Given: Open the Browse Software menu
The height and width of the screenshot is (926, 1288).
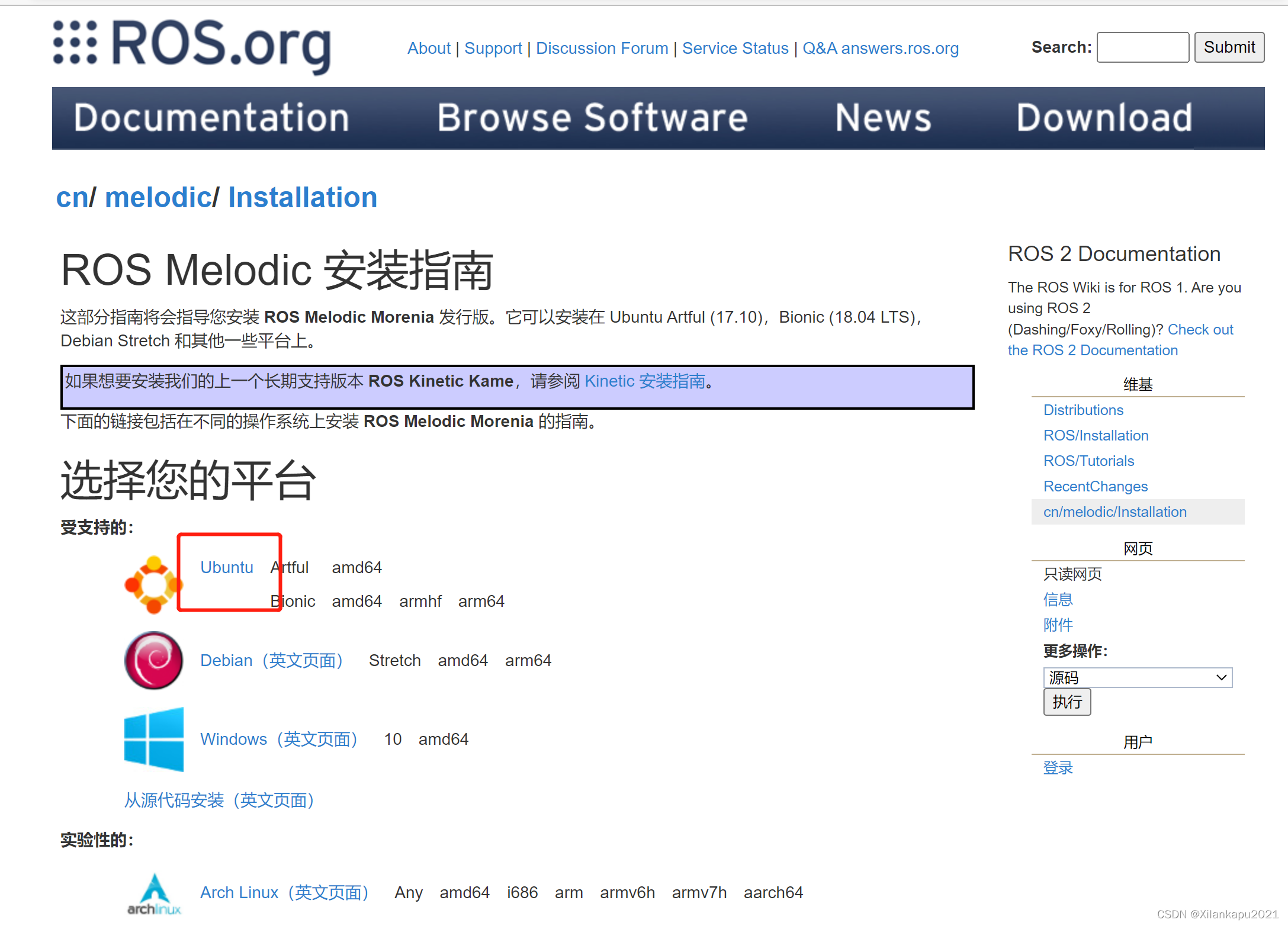Looking at the screenshot, I should [x=592, y=118].
